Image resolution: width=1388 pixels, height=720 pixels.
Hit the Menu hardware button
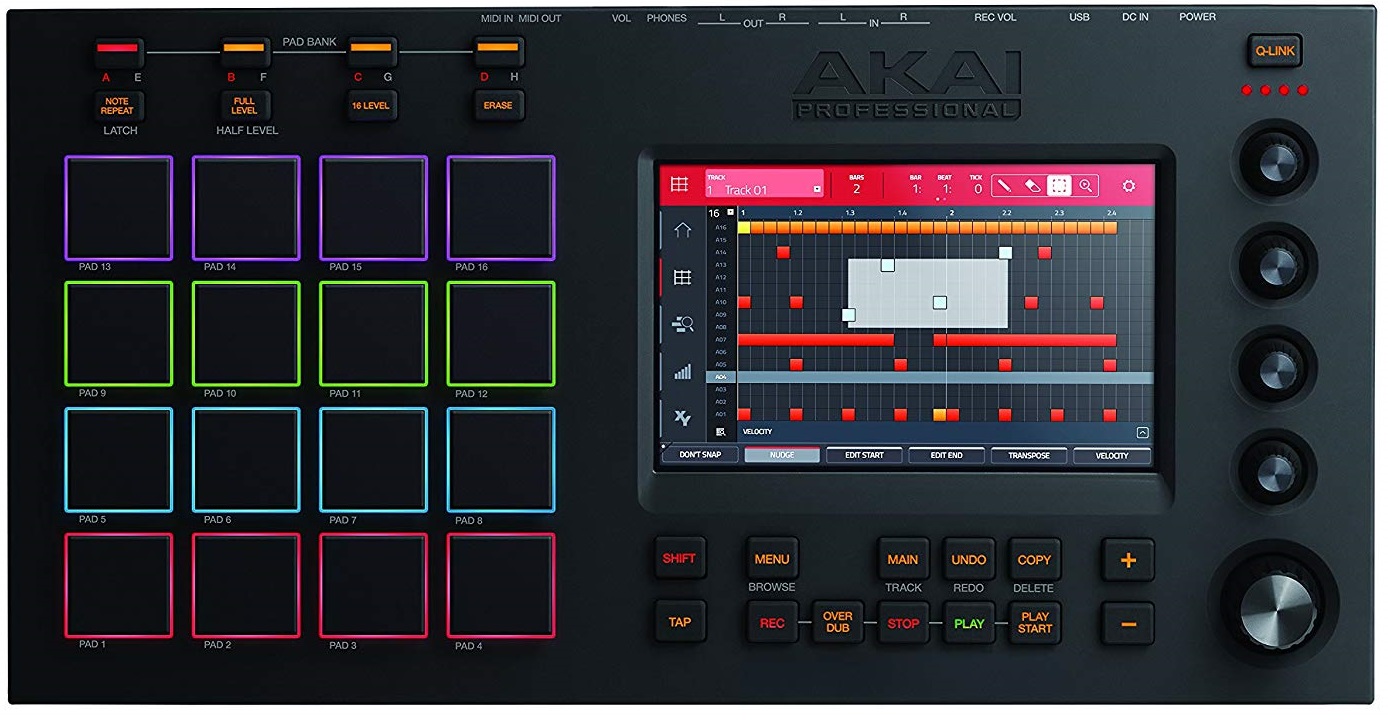tap(772, 559)
